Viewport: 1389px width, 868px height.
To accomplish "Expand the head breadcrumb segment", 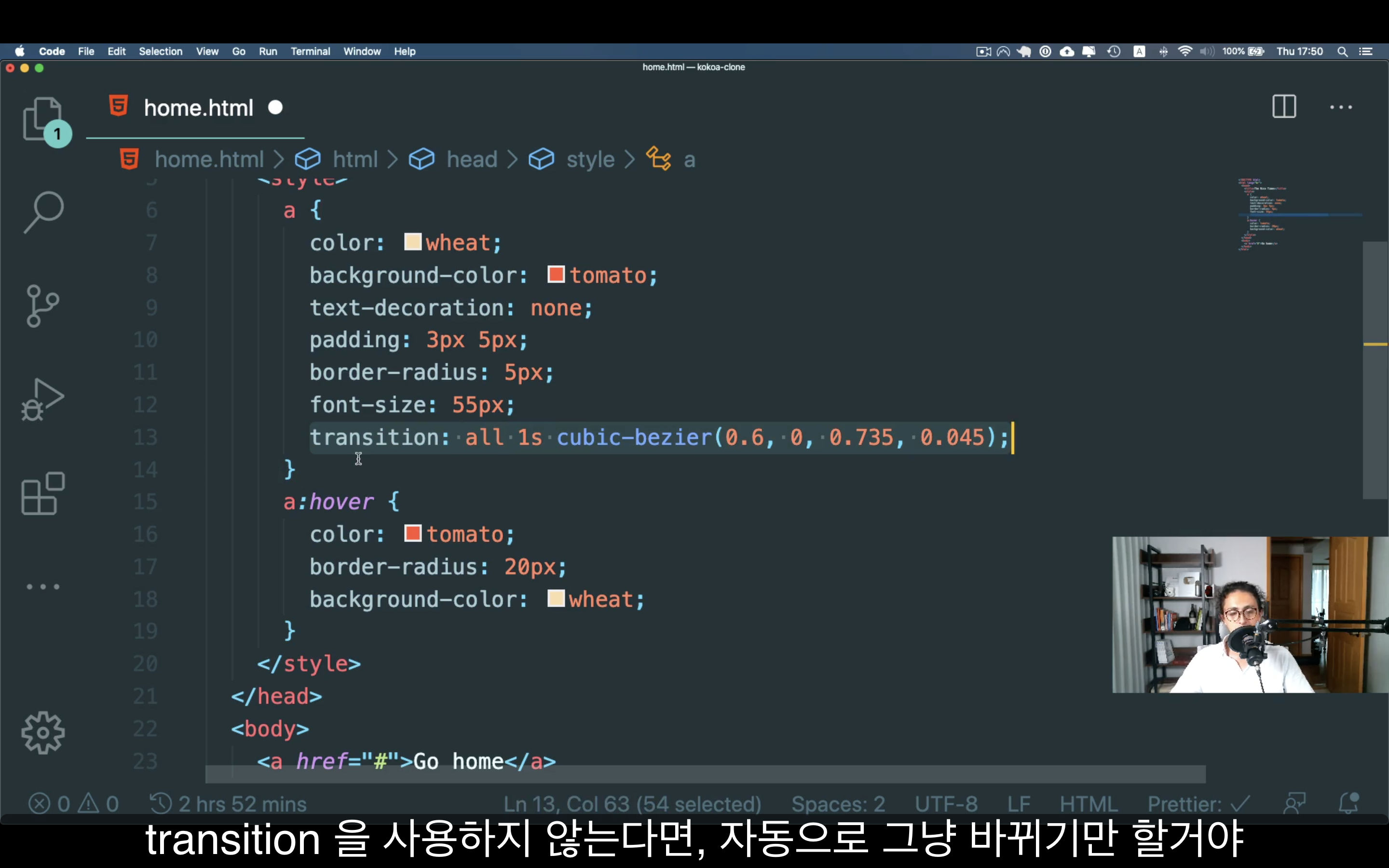I will (x=471, y=160).
